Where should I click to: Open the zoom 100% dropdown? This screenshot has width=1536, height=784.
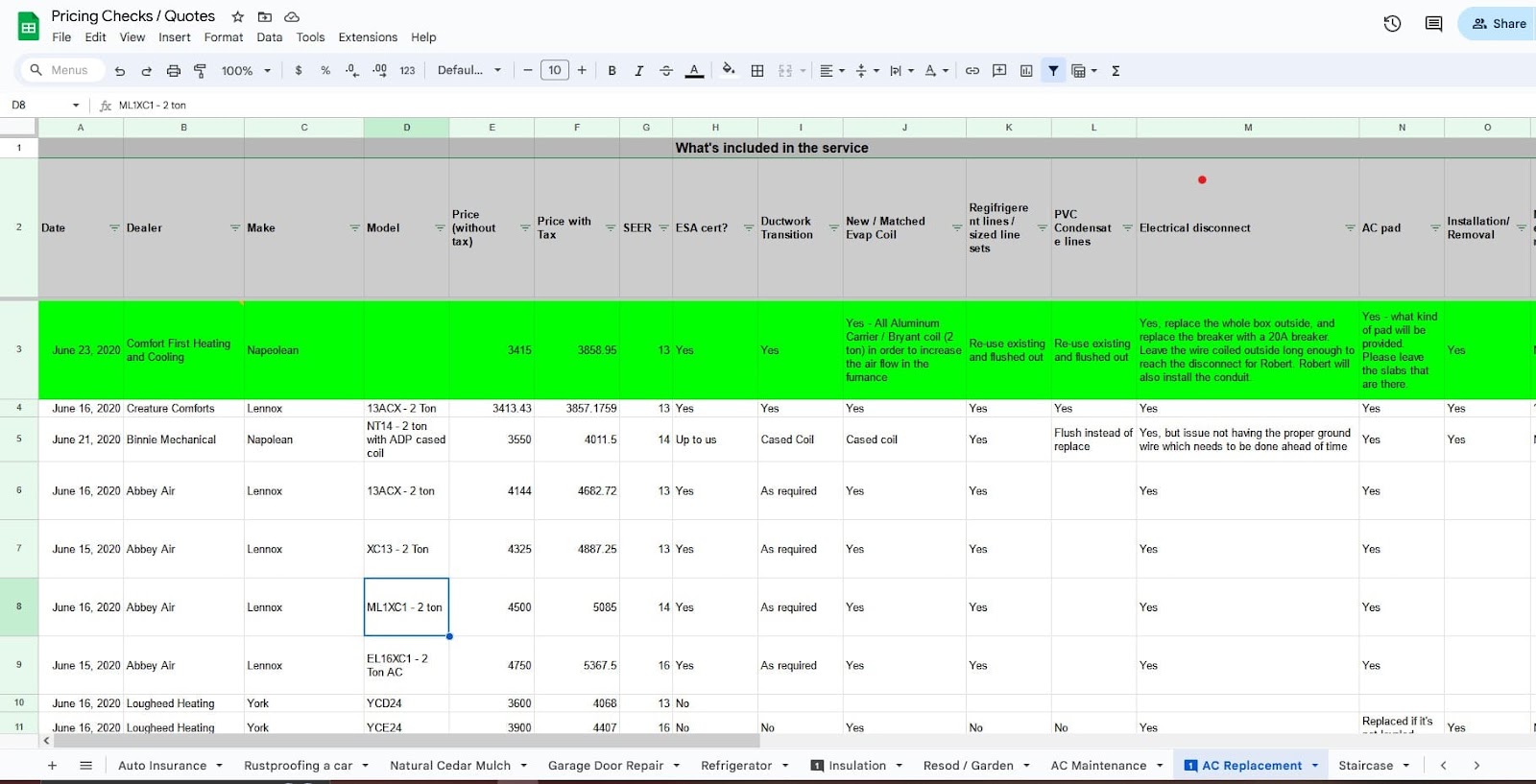click(x=247, y=71)
